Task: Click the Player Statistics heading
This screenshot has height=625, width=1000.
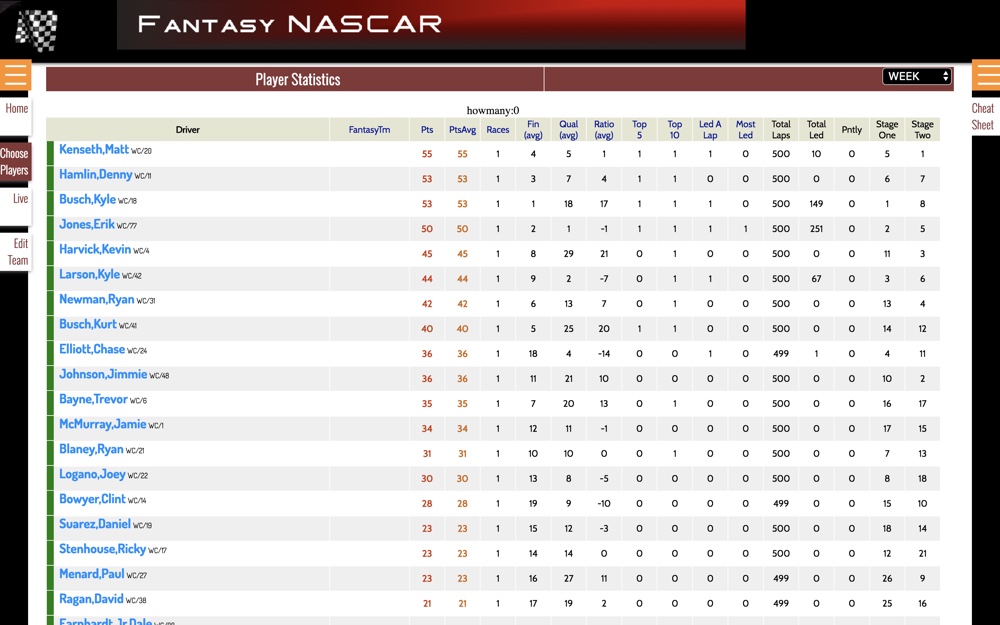Action: pos(298,80)
